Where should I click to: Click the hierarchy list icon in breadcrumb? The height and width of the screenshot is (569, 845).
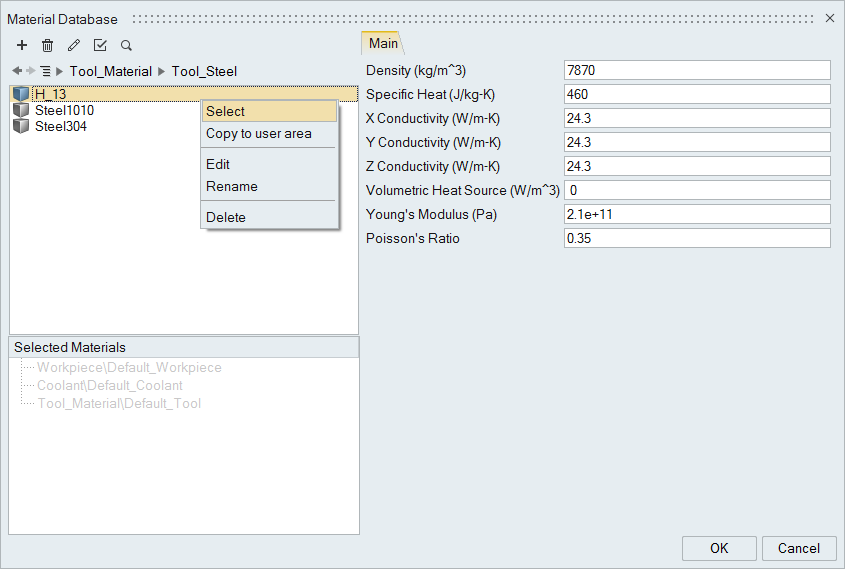[x=45, y=71]
